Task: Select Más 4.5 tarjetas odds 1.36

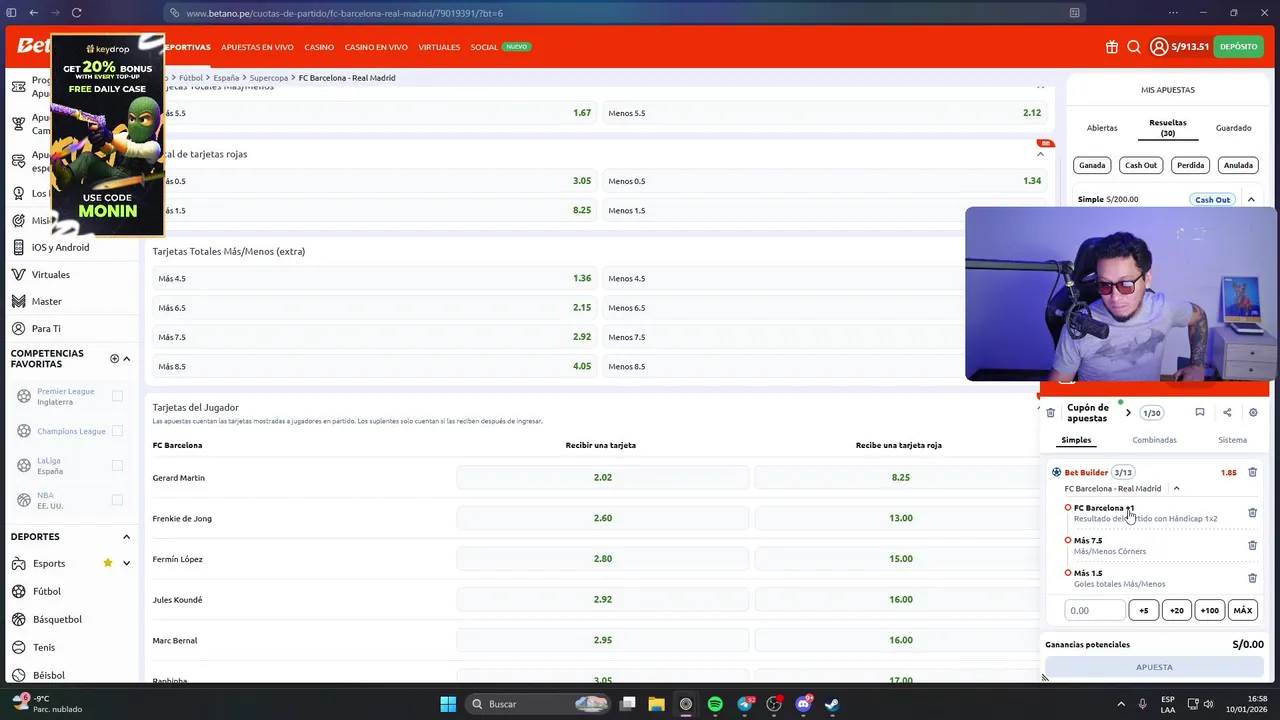Action: (373, 278)
